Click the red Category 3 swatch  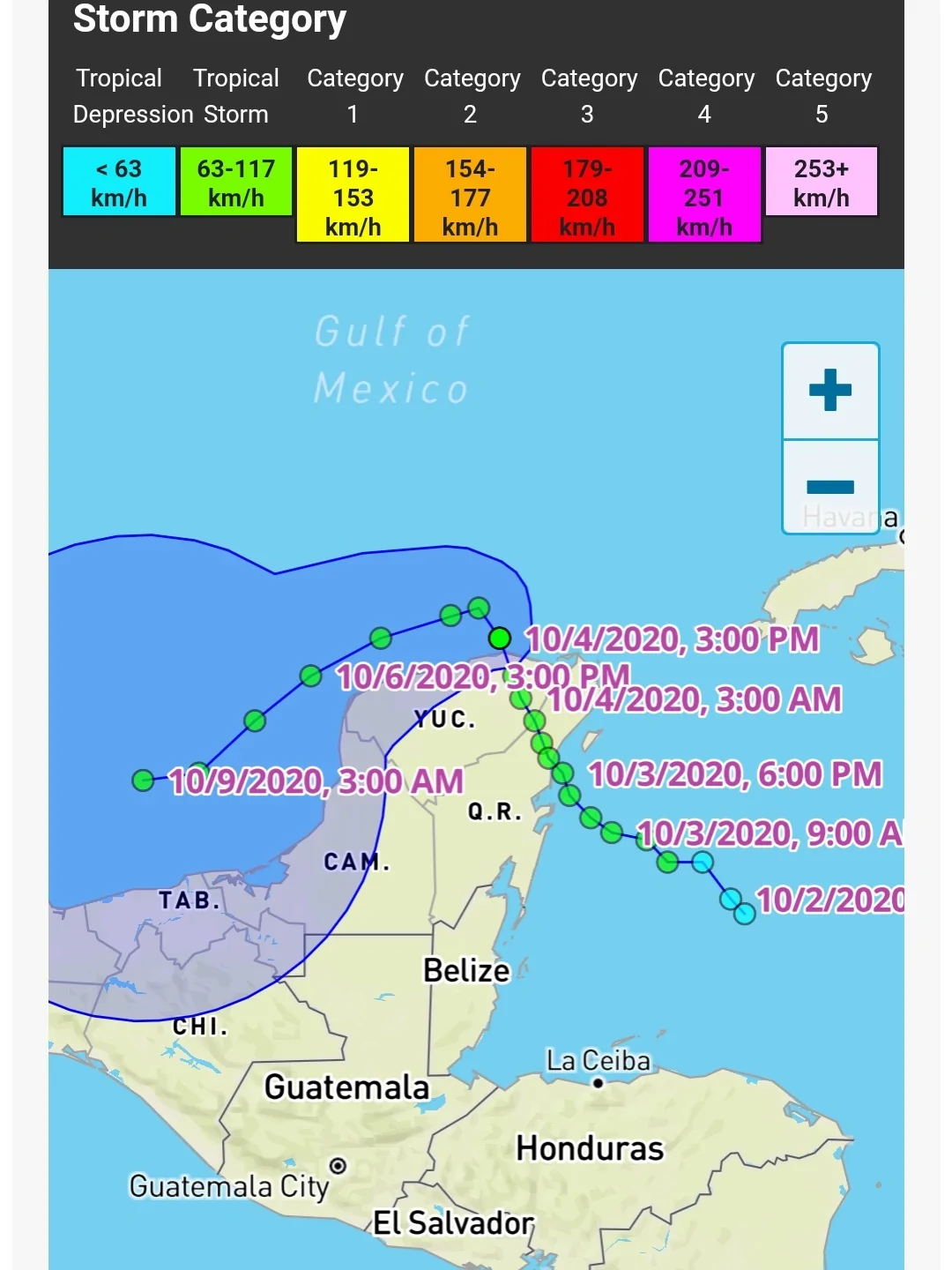pos(587,196)
